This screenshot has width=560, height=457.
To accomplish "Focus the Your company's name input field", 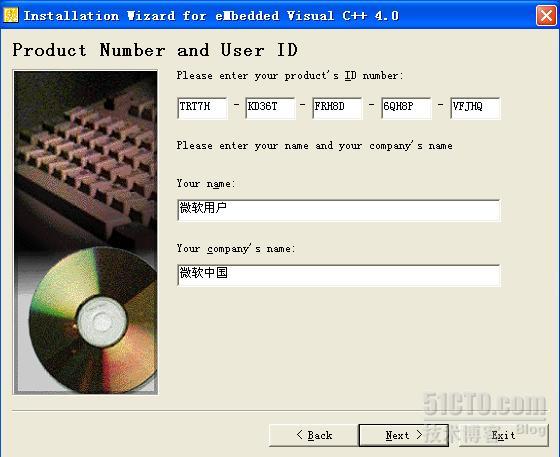I will pos(339,275).
